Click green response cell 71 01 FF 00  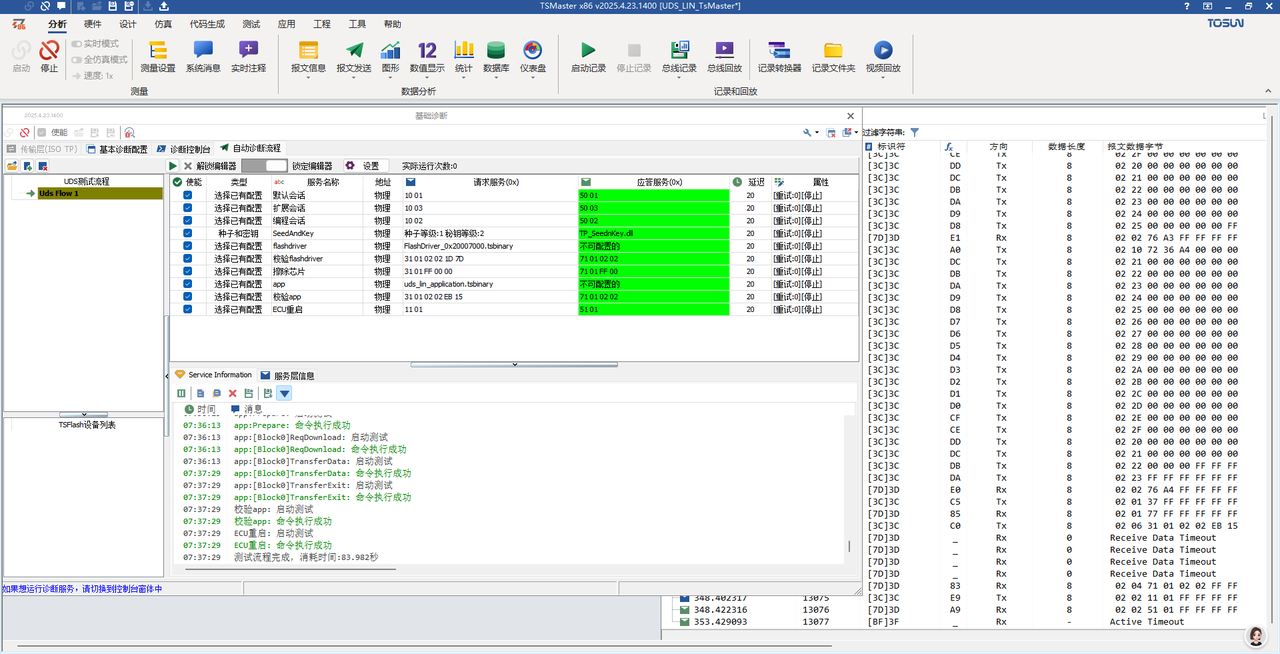[653, 271]
